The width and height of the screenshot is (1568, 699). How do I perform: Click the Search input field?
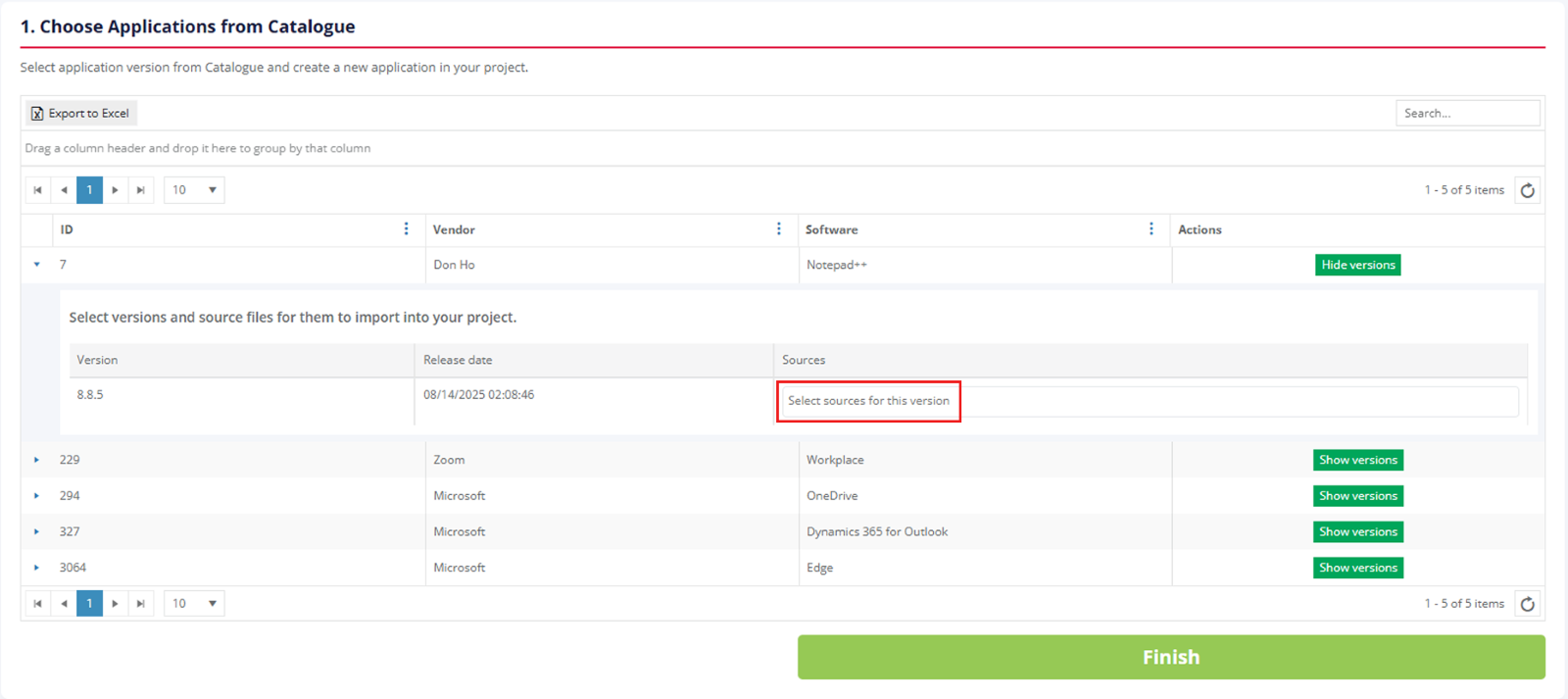(1467, 114)
